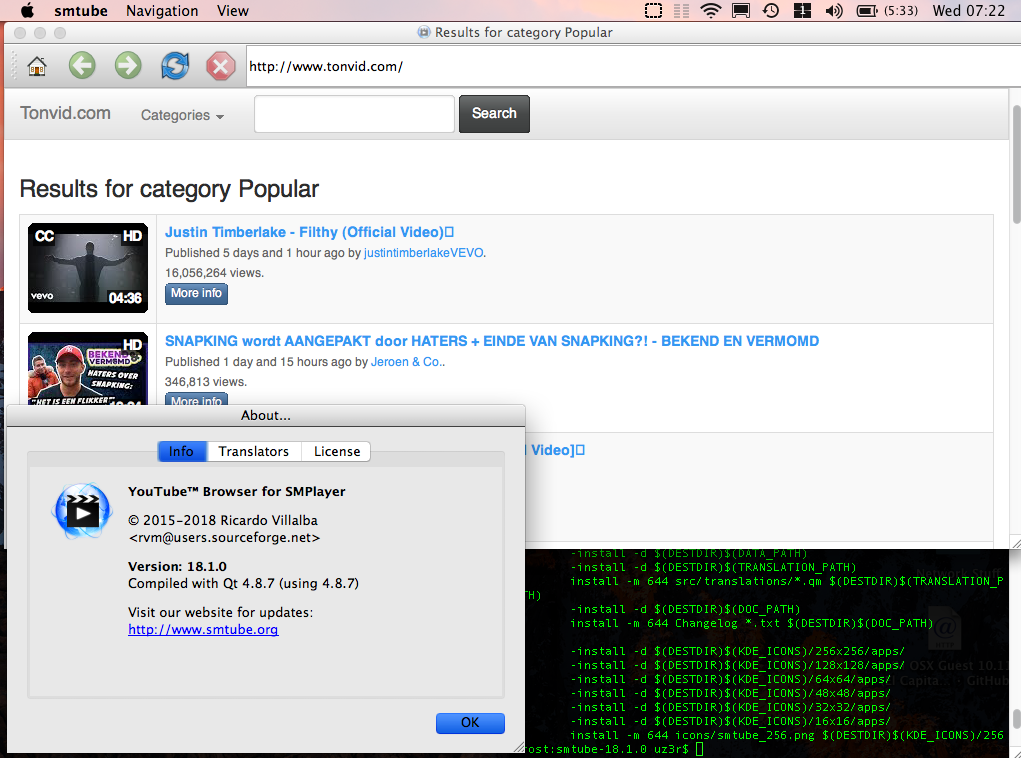Go to the home page
The image size is (1021, 758).
[37, 66]
